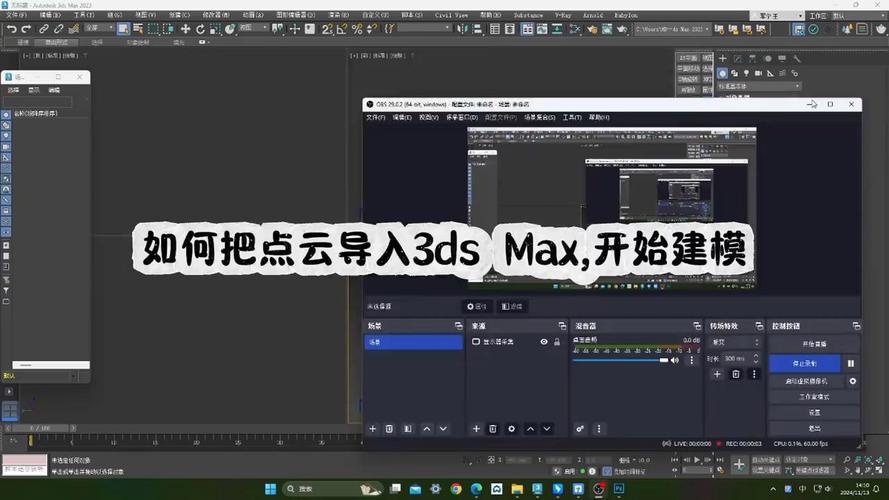Move selected scene up with chevron
Viewport: 889px width, 500px height.
[427, 429]
